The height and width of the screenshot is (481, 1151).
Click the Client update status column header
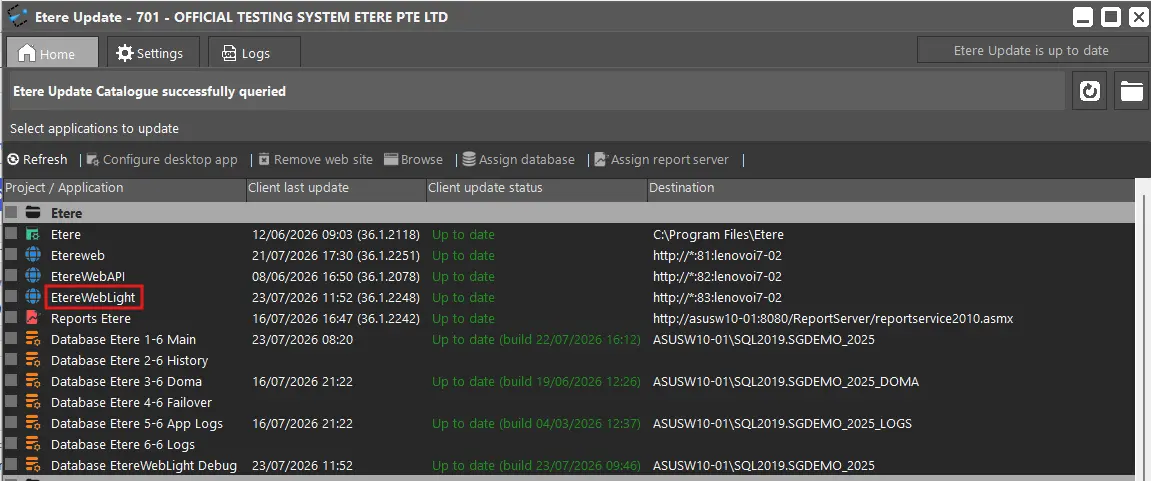tap(537, 188)
